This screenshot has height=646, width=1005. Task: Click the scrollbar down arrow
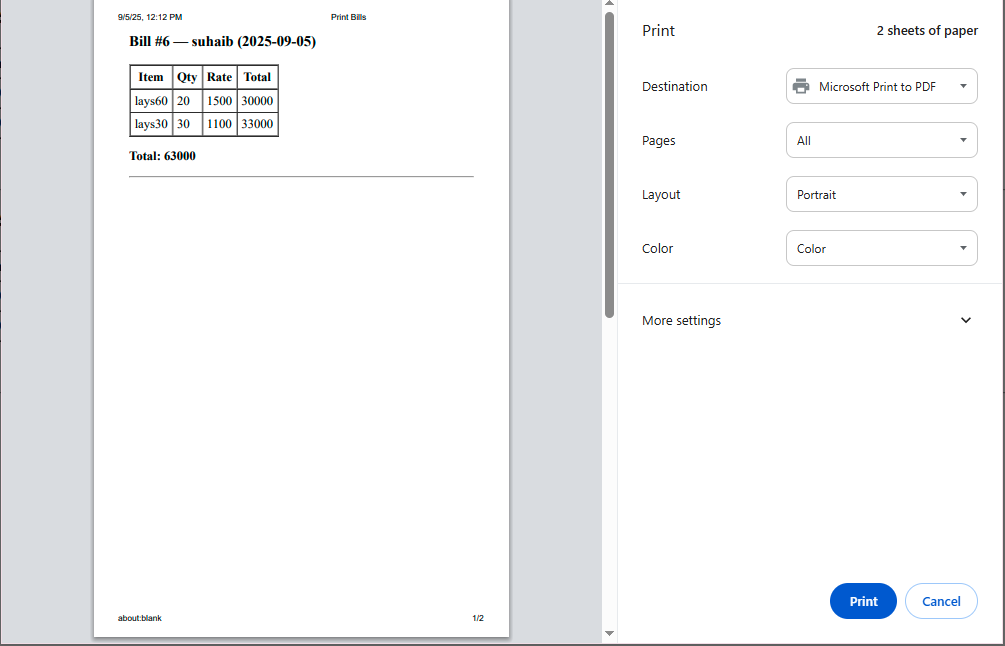click(609, 633)
